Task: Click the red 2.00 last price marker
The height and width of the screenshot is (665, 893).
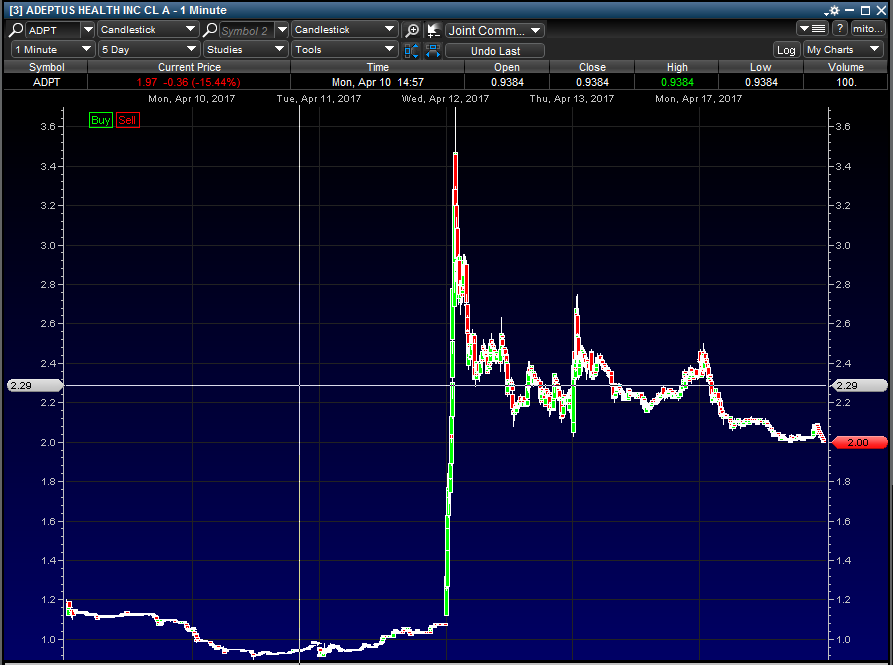Action: point(859,442)
